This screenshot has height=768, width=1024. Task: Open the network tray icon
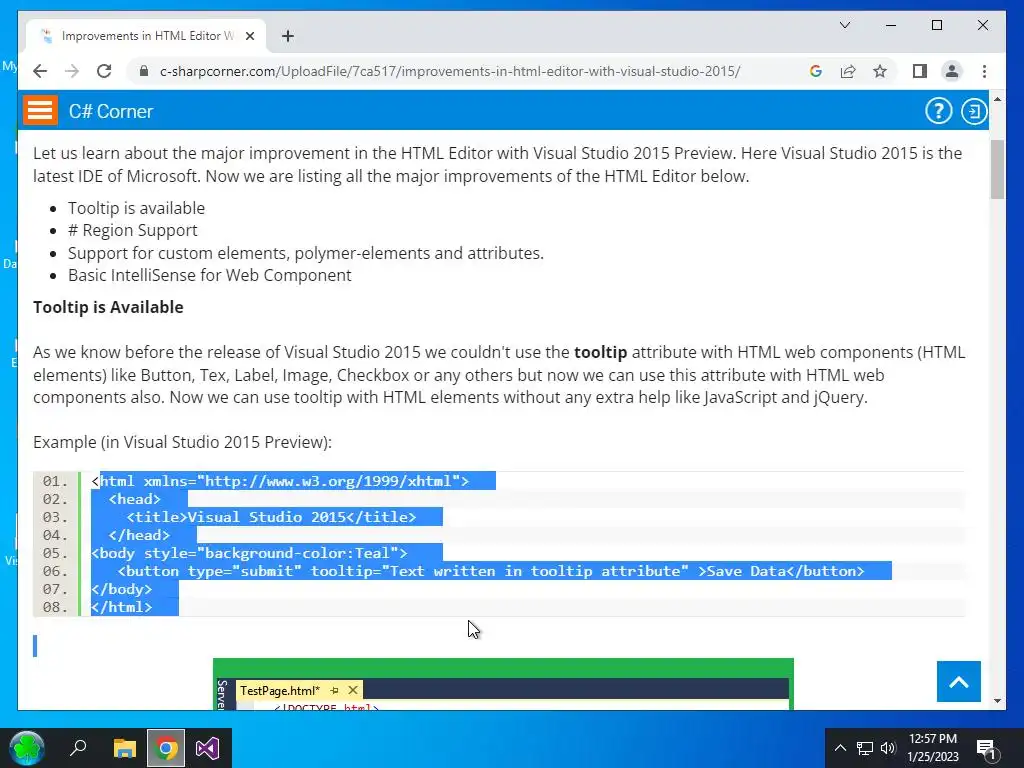[x=865, y=748]
